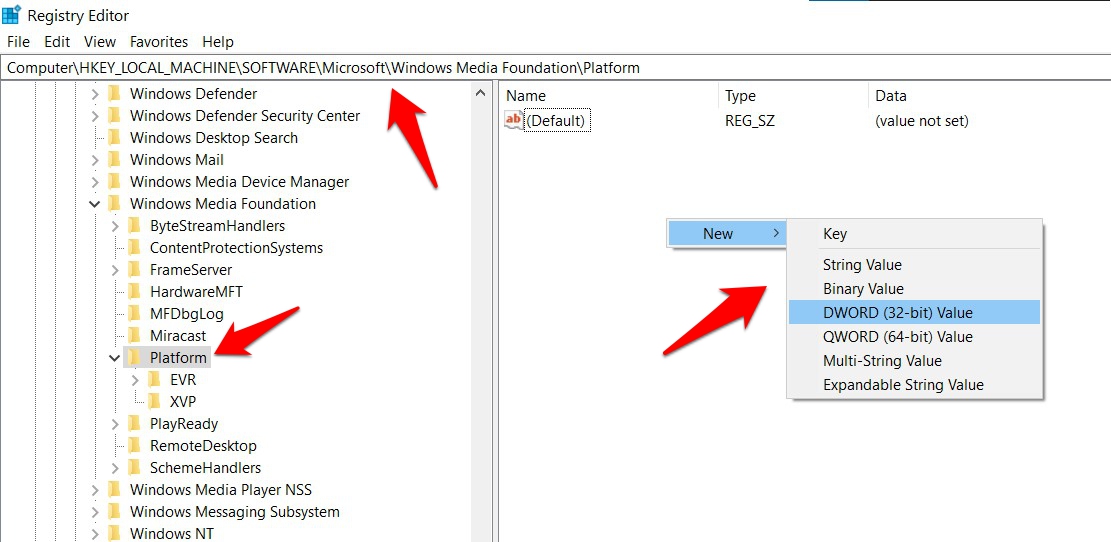The height and width of the screenshot is (542, 1111).
Task: Select the Platform folder icon
Action: [x=134, y=358]
